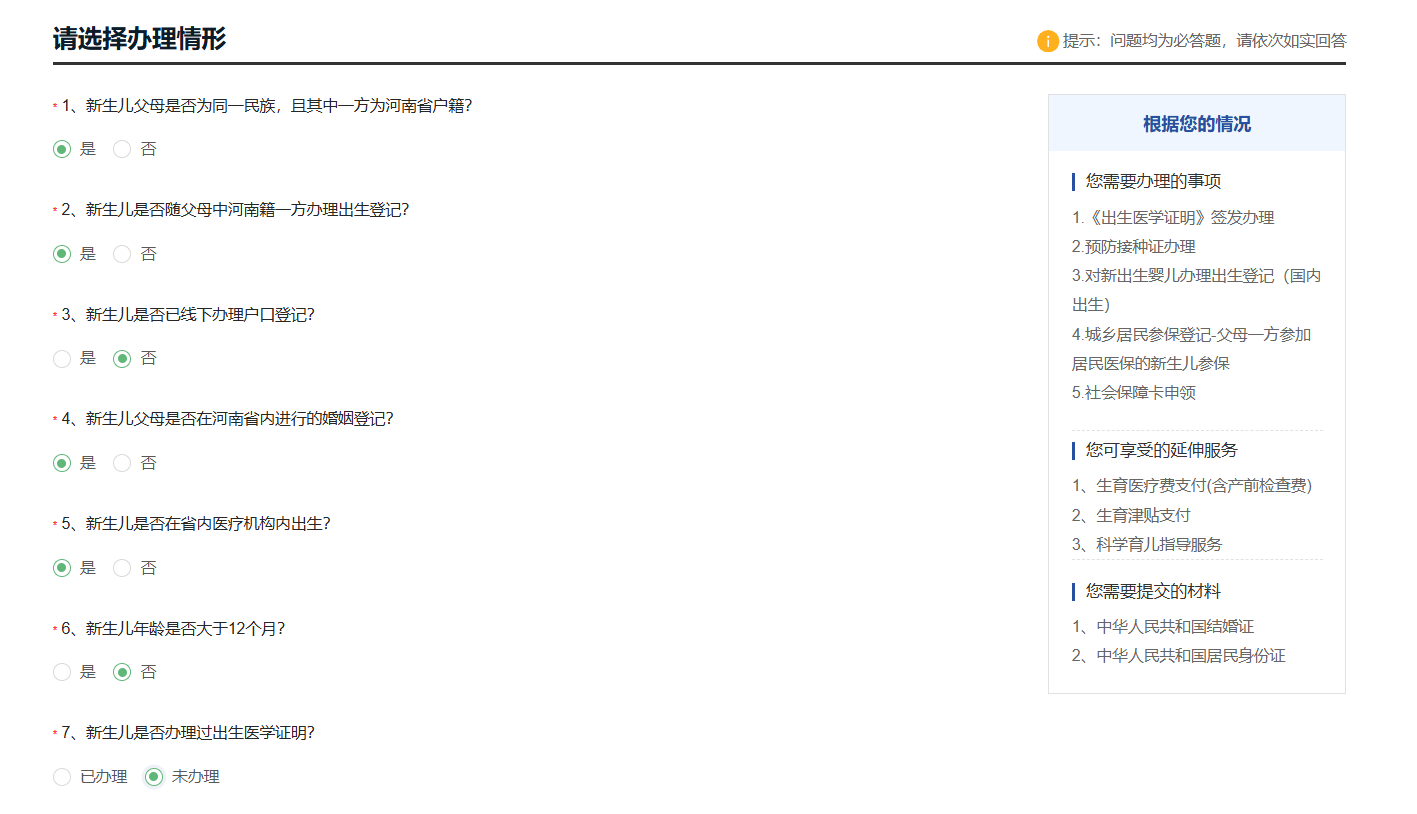Choose 否 for question 5 born in provincial hospital
The height and width of the screenshot is (814, 1417).
point(122,568)
